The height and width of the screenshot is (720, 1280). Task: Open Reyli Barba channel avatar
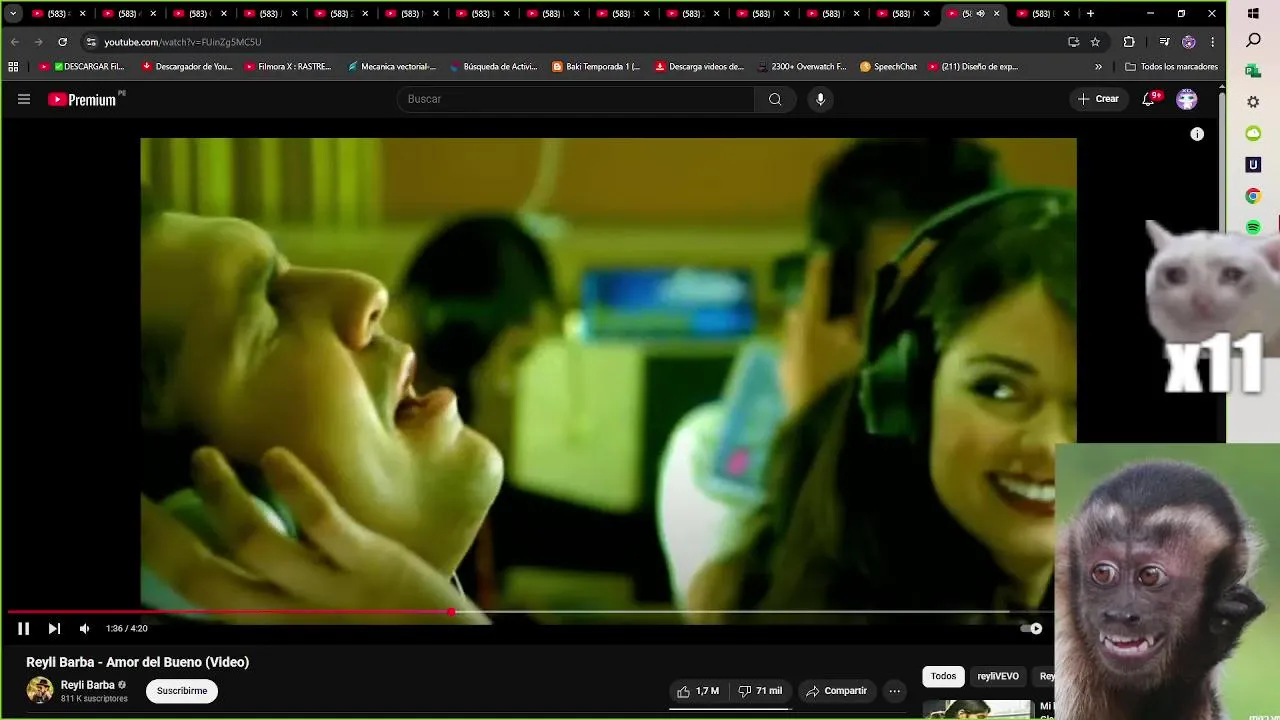pyautogui.click(x=40, y=690)
